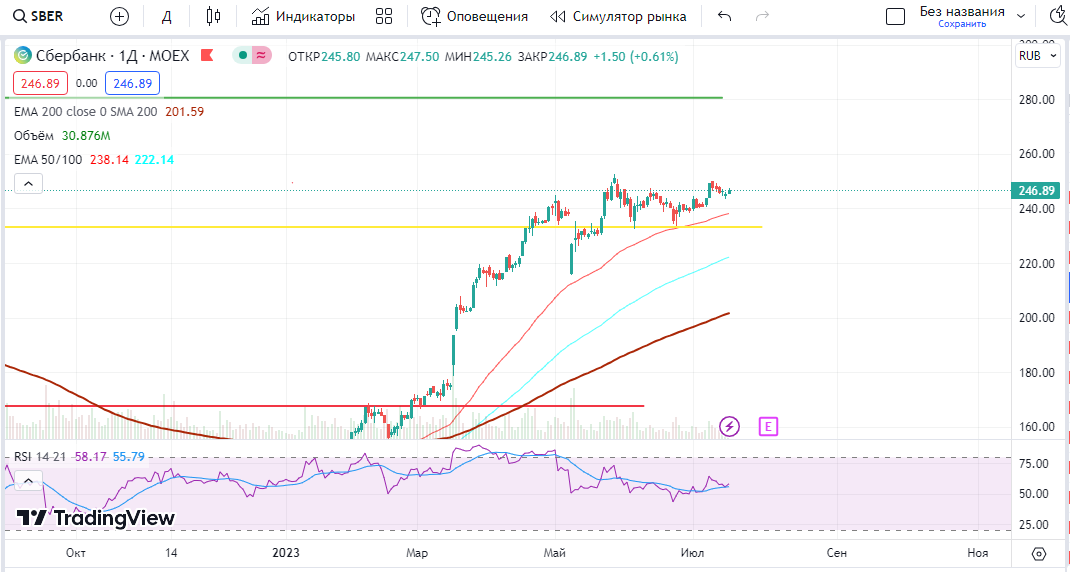This screenshot has height=572, width=1070.
Task: Click the 280.00 price scale label
Action: [x=1037, y=100]
